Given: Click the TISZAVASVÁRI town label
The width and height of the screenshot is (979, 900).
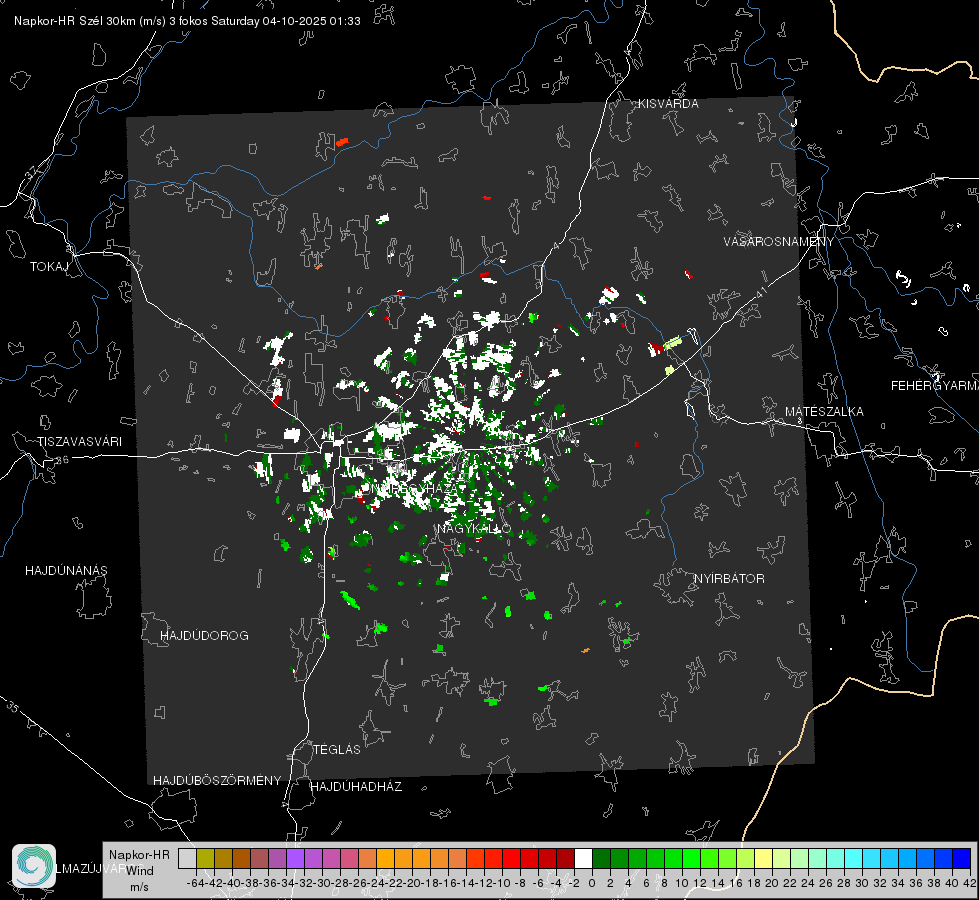Looking at the screenshot, I should point(79,442).
